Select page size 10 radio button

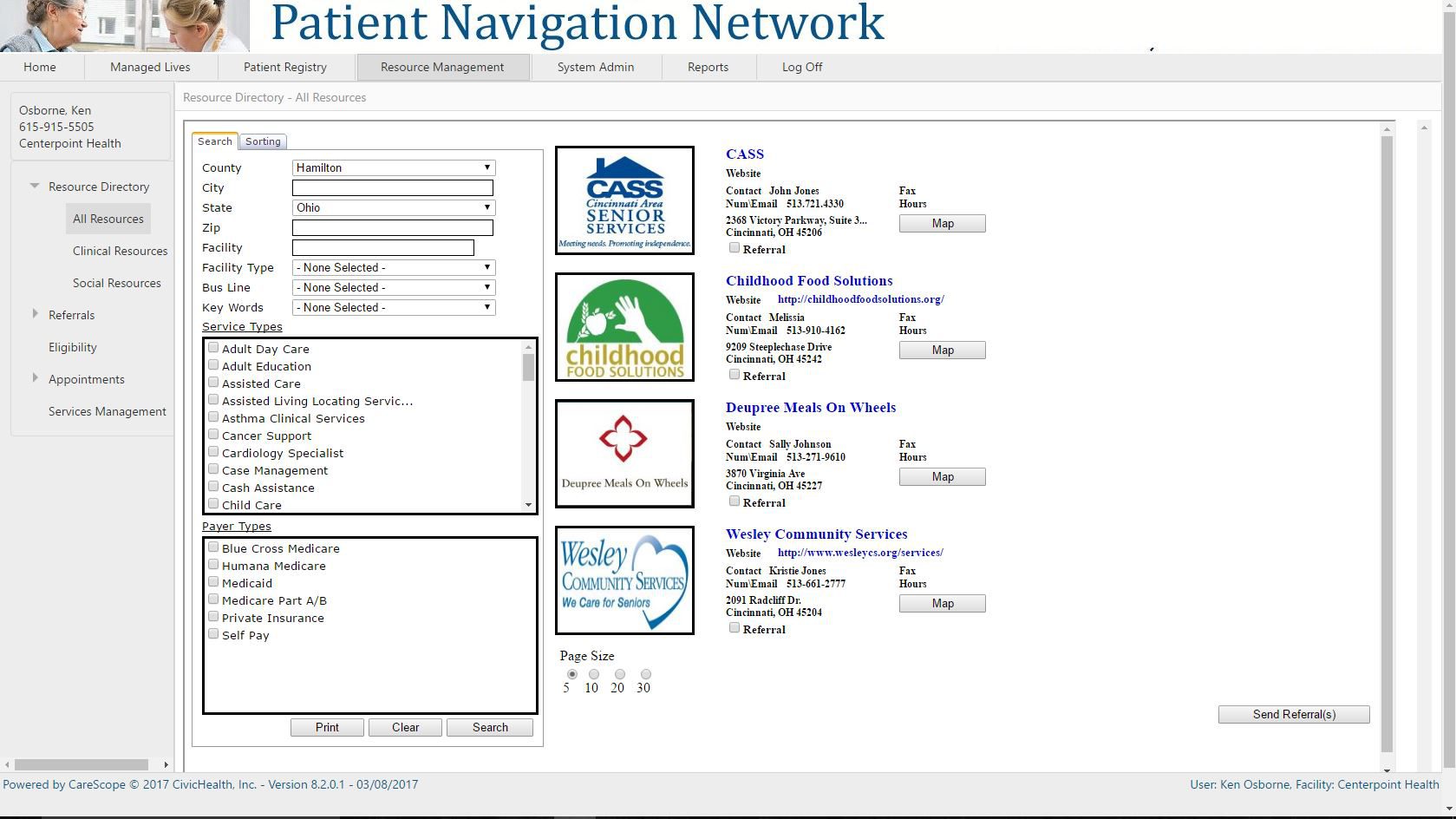594,674
